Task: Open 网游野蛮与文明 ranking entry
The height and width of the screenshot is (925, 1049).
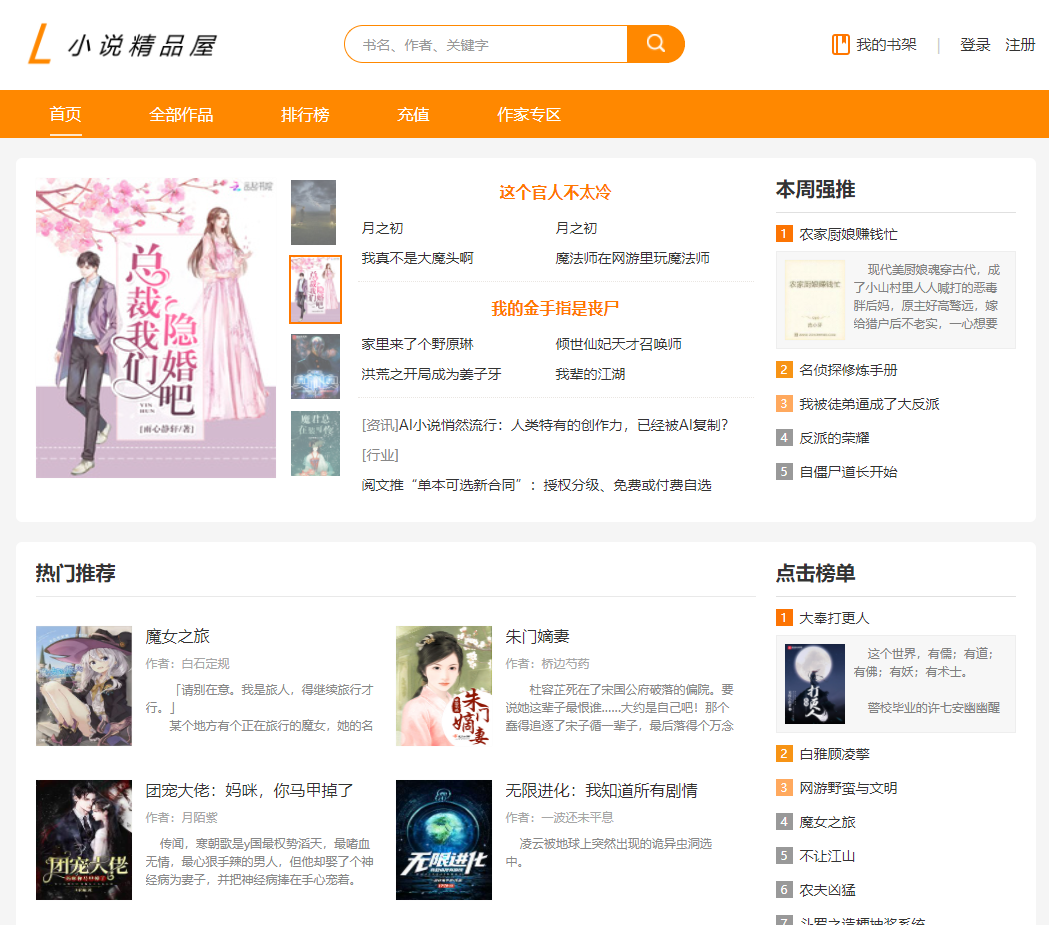Action: coord(848,788)
